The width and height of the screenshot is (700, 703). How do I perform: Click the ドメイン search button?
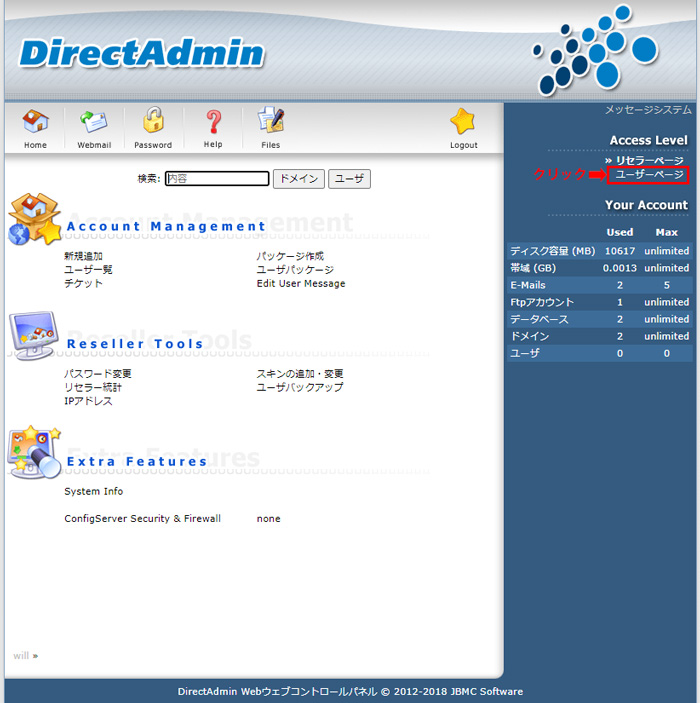(x=299, y=179)
